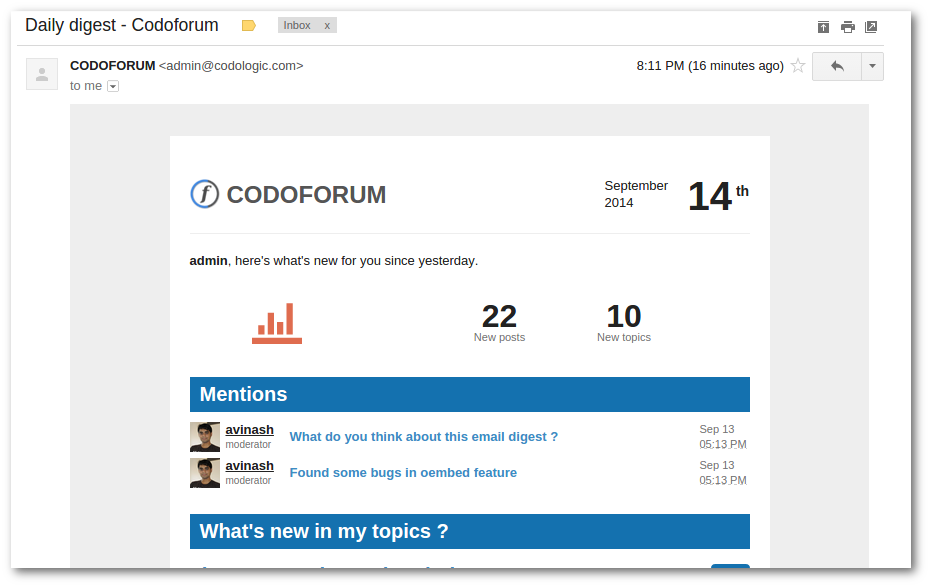This screenshot has width=930, height=587.
Task: Open more reply options dropdown arrow
Action: point(872,66)
